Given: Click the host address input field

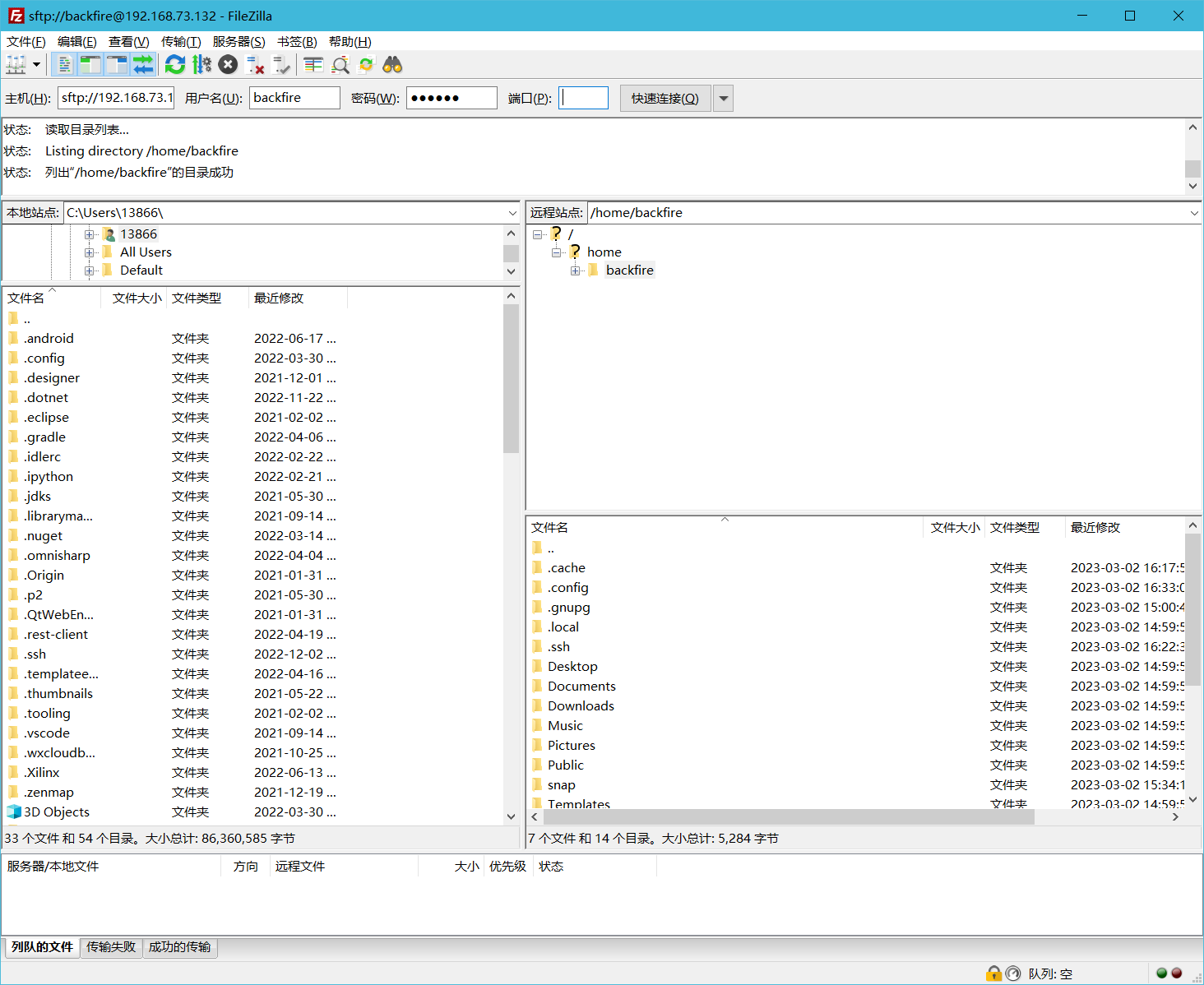Looking at the screenshot, I should pos(116,98).
